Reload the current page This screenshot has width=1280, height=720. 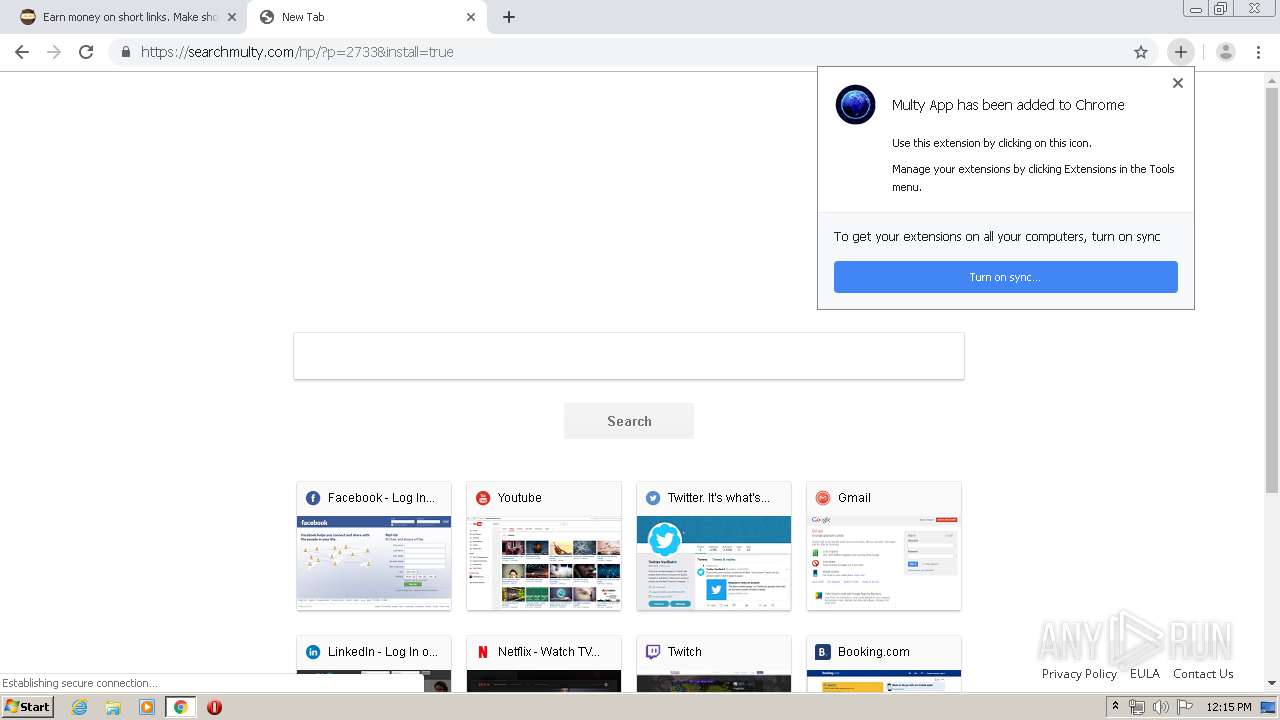coord(86,52)
